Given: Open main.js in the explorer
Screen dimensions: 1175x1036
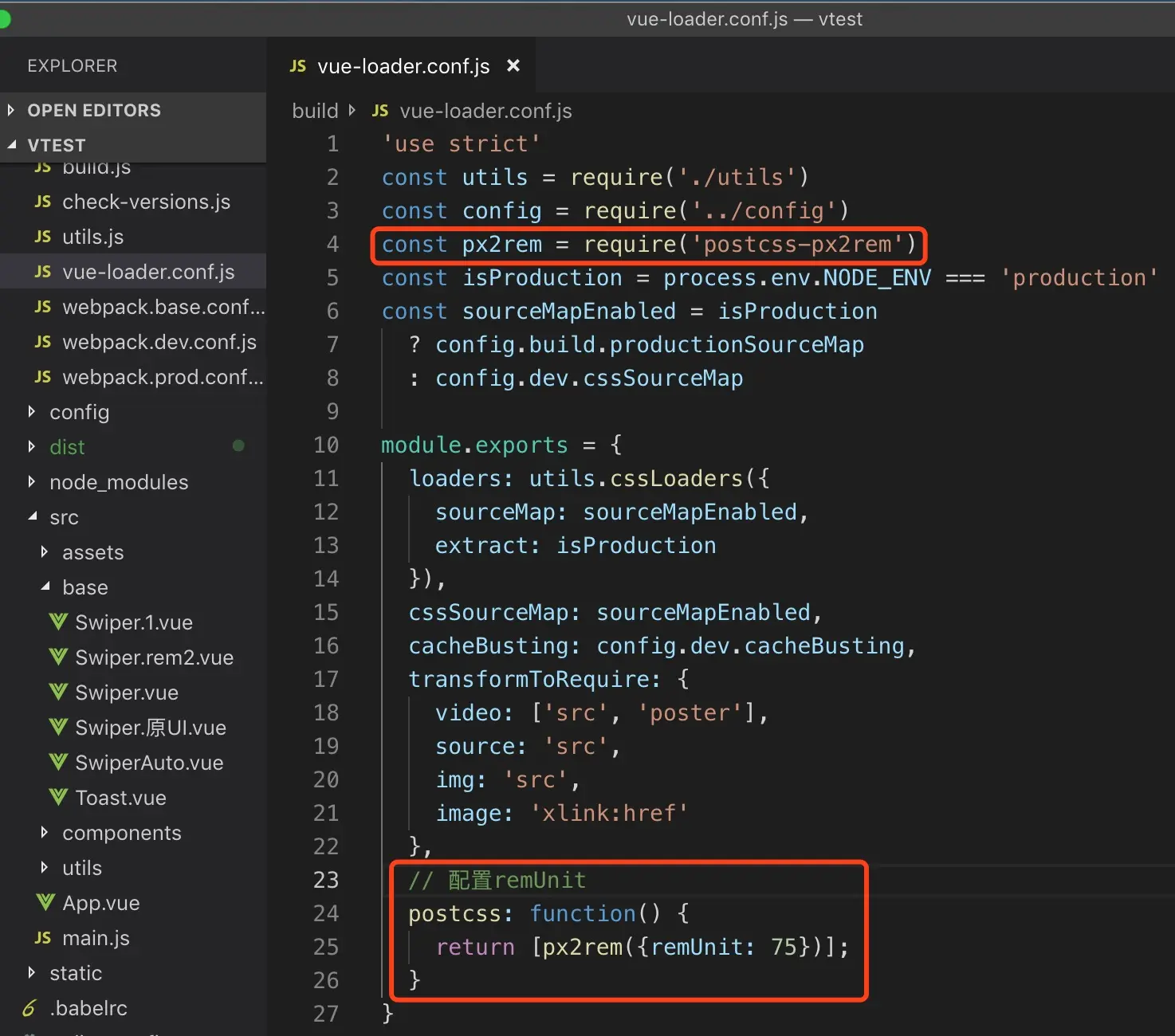Looking at the screenshot, I should pyautogui.click(x=96, y=939).
